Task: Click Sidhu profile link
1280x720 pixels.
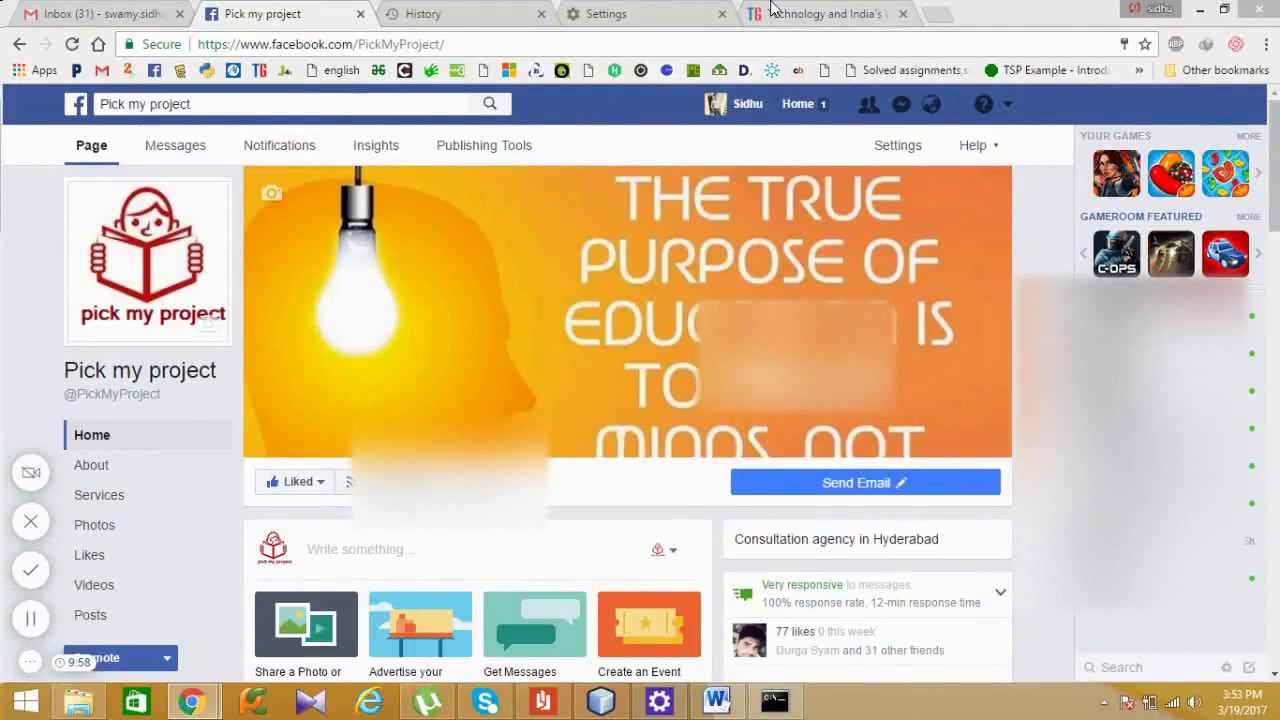Action: pos(734,104)
